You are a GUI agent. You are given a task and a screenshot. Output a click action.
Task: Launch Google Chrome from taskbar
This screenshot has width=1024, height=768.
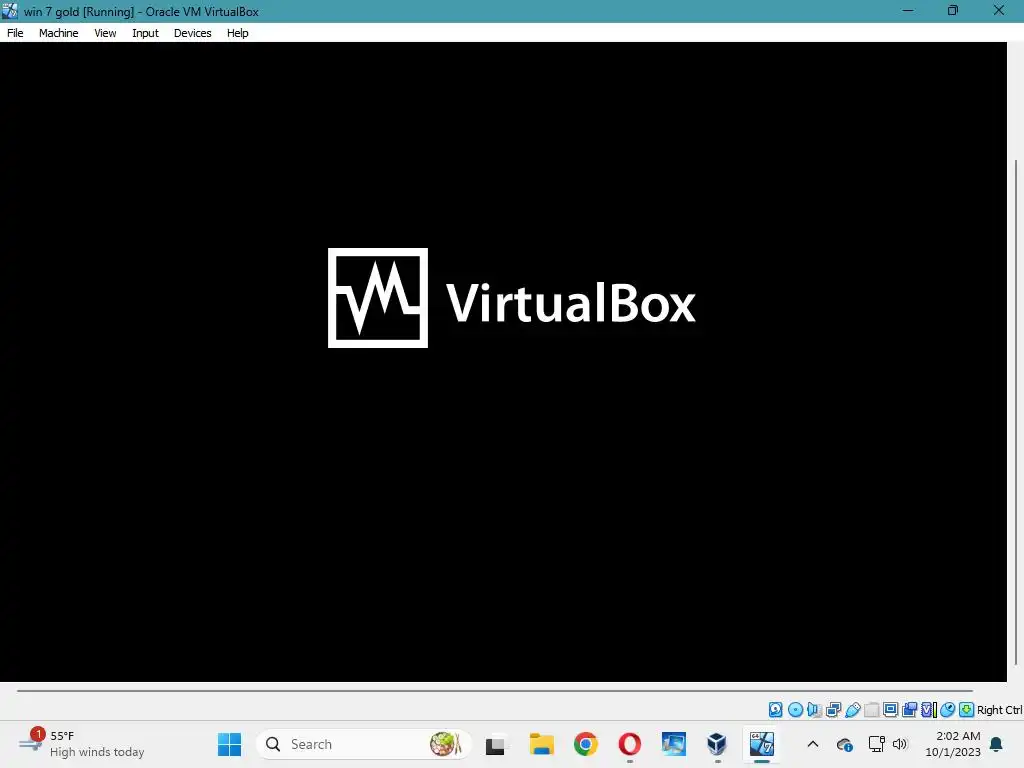tap(586, 744)
